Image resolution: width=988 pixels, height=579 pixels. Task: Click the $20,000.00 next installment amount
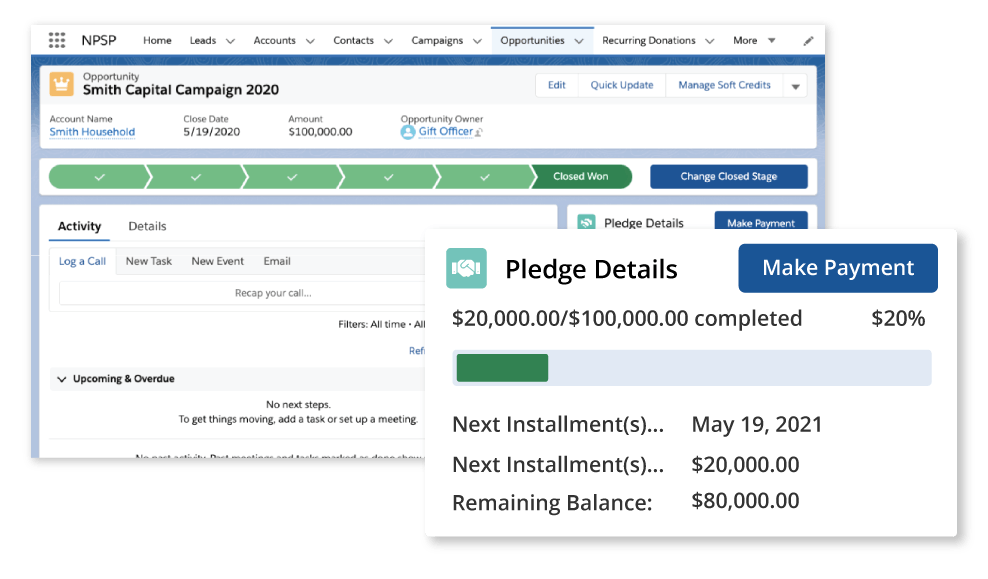(x=745, y=464)
